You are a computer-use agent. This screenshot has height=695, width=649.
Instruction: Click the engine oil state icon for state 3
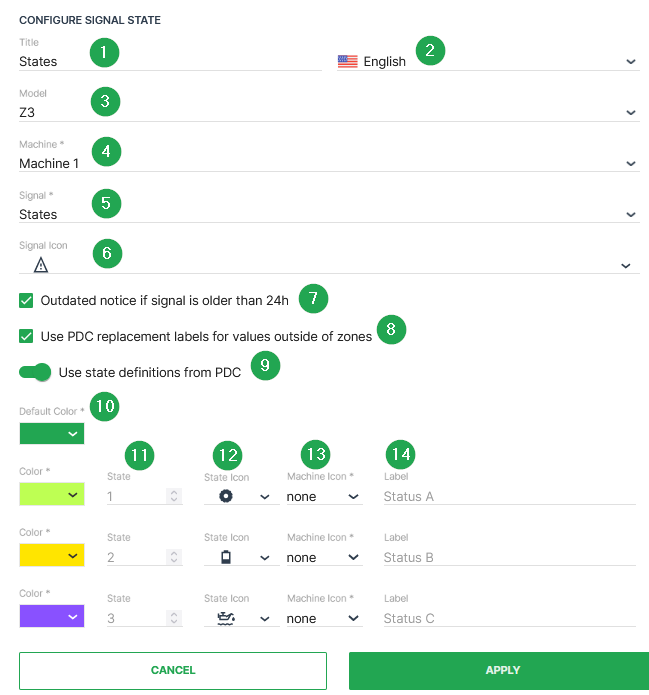[x=226, y=618]
